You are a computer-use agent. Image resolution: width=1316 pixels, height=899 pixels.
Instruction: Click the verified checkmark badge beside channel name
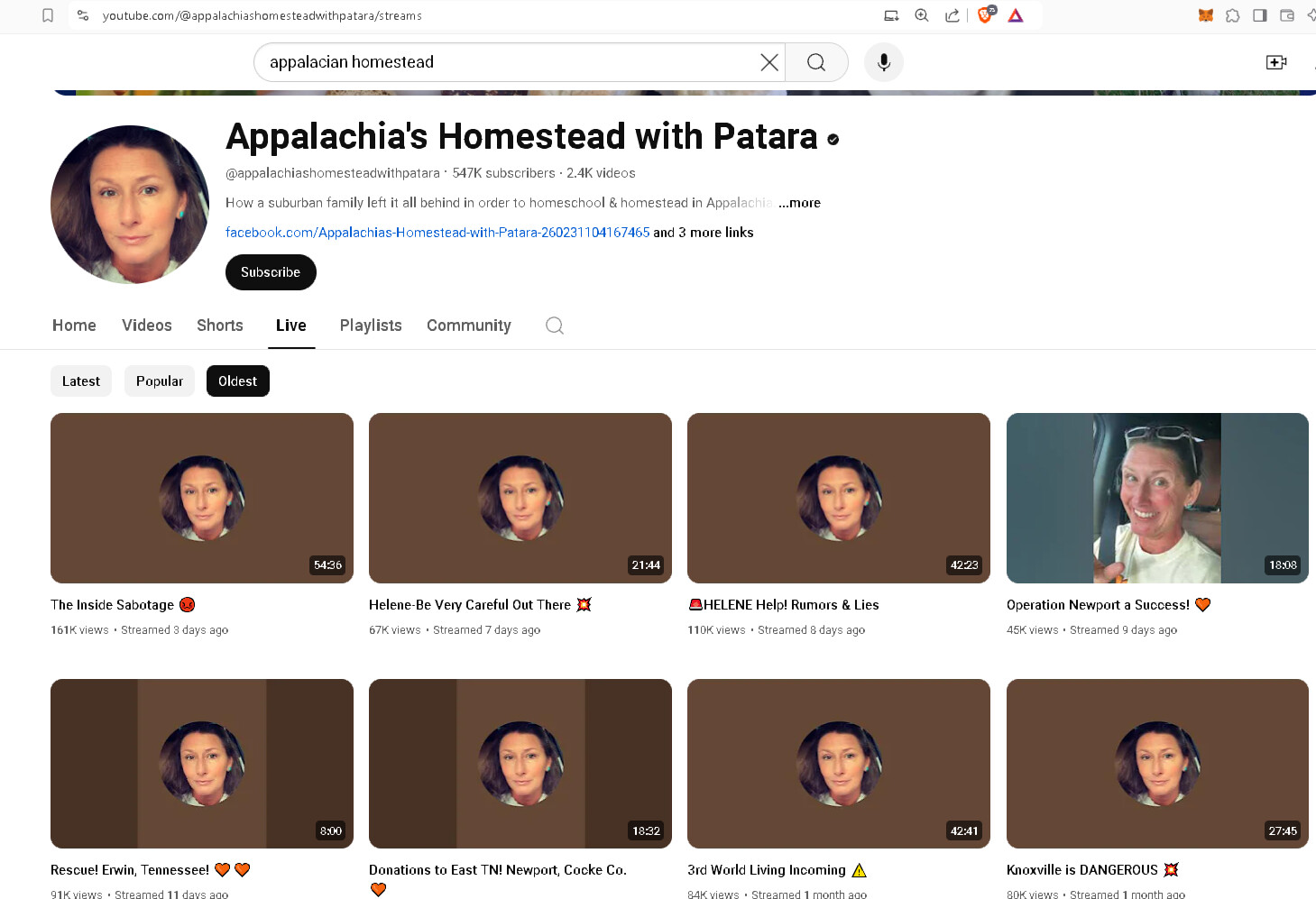click(833, 139)
